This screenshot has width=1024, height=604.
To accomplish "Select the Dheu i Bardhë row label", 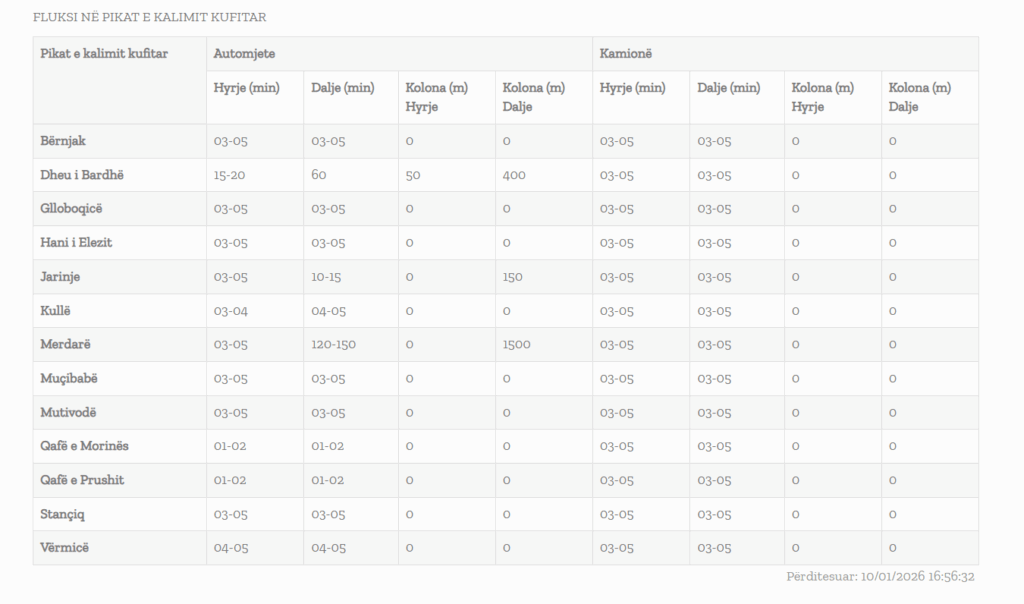I will pos(82,175).
